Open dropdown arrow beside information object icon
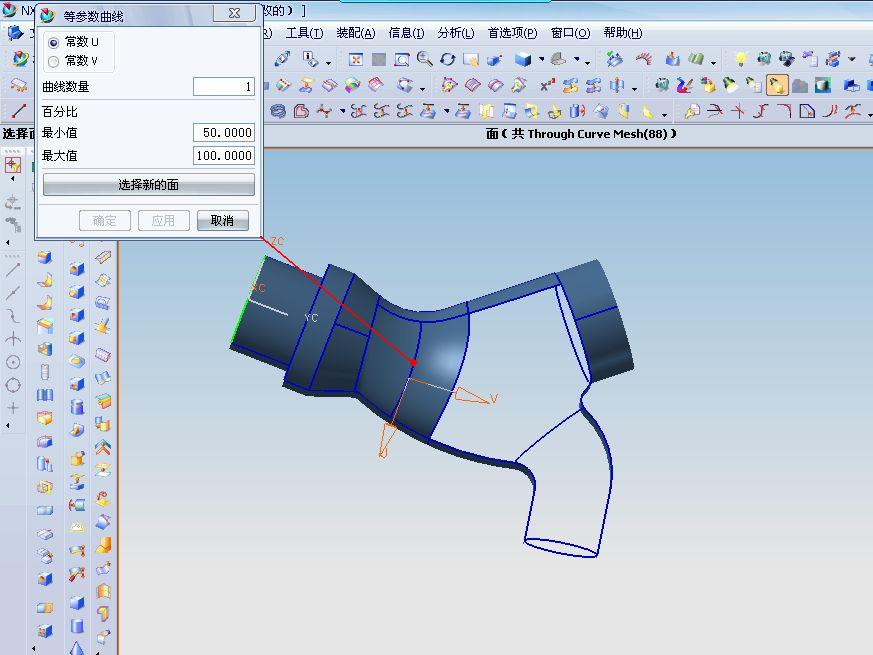The image size is (873, 655). pyautogui.click(x=328, y=62)
